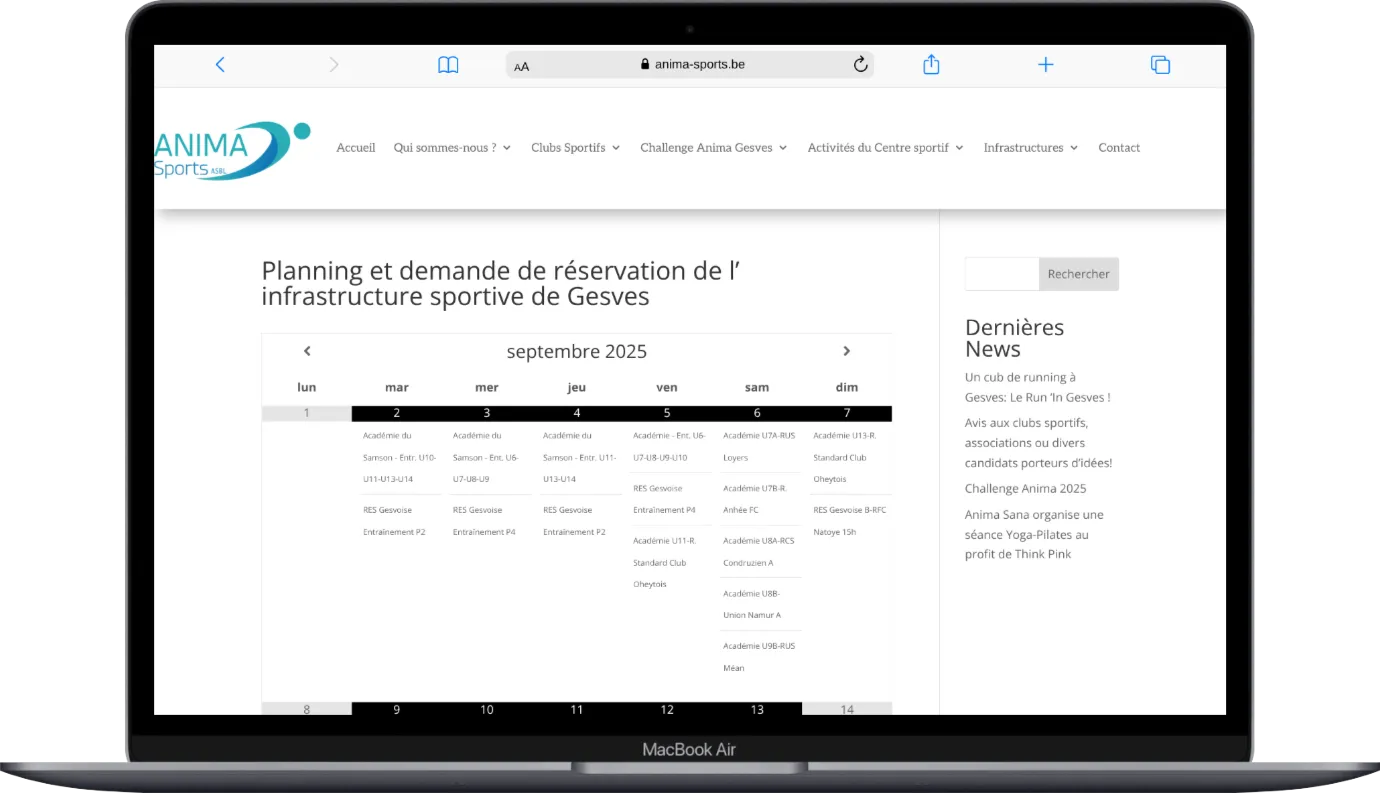
Task: Open news link Un cub de running à Gesves
Action: click(x=1037, y=387)
